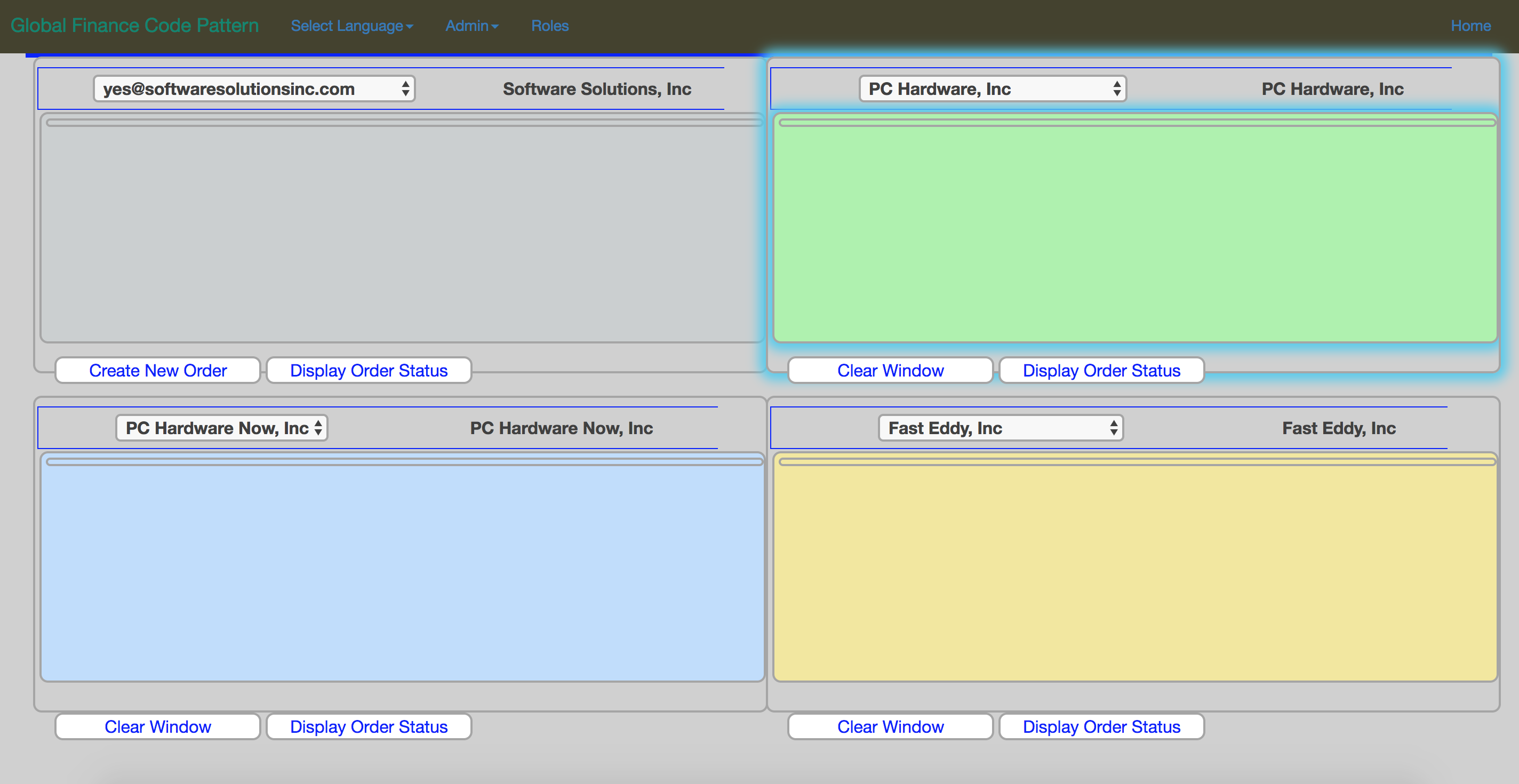Open the Fast Eddy, Inc shipper selector

point(1001,428)
